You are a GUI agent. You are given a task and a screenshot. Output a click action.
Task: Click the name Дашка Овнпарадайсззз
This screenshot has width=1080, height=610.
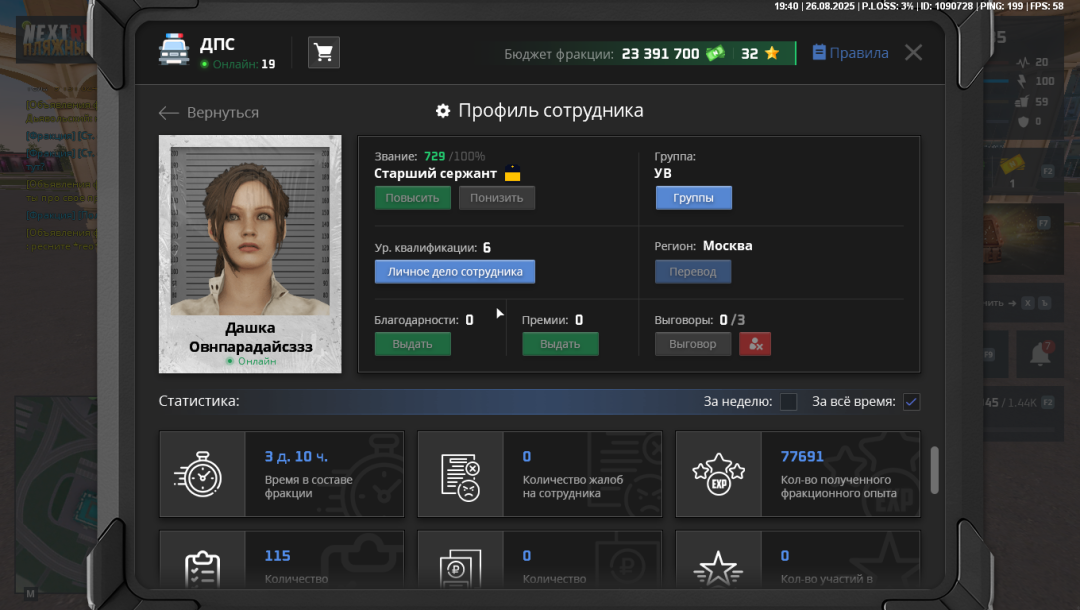[250, 337]
